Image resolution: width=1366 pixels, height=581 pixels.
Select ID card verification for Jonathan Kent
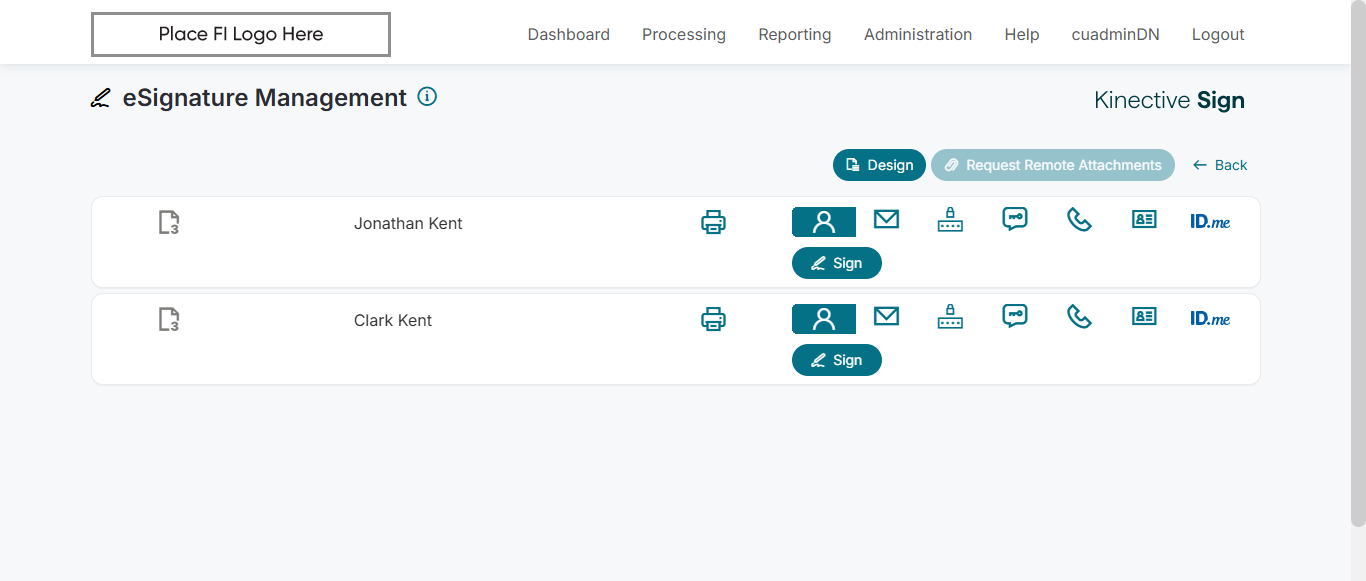(x=1144, y=219)
